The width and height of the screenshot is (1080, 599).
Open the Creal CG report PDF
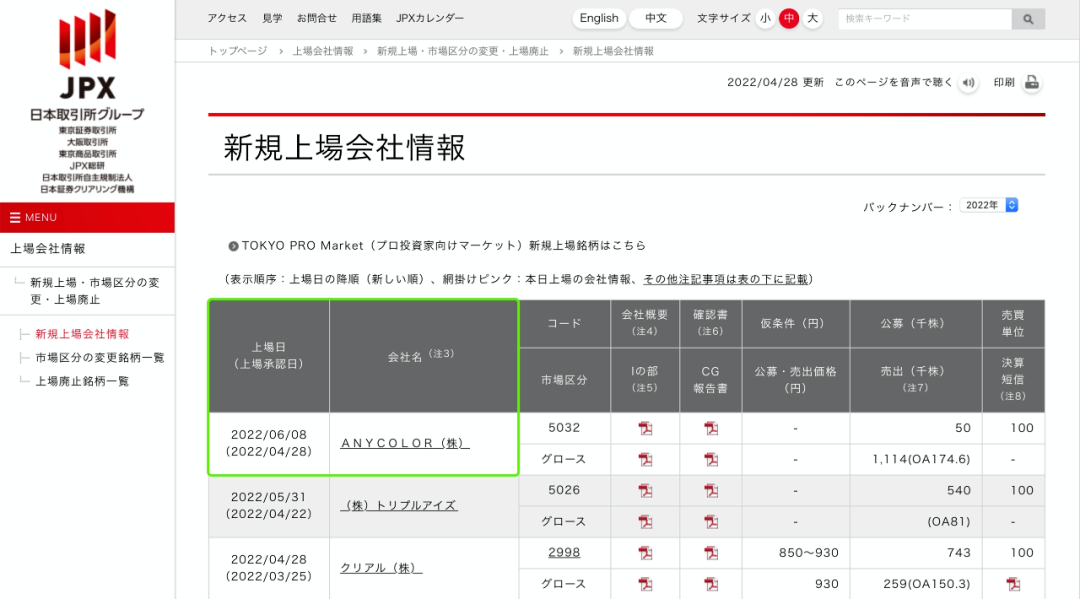coord(710,584)
